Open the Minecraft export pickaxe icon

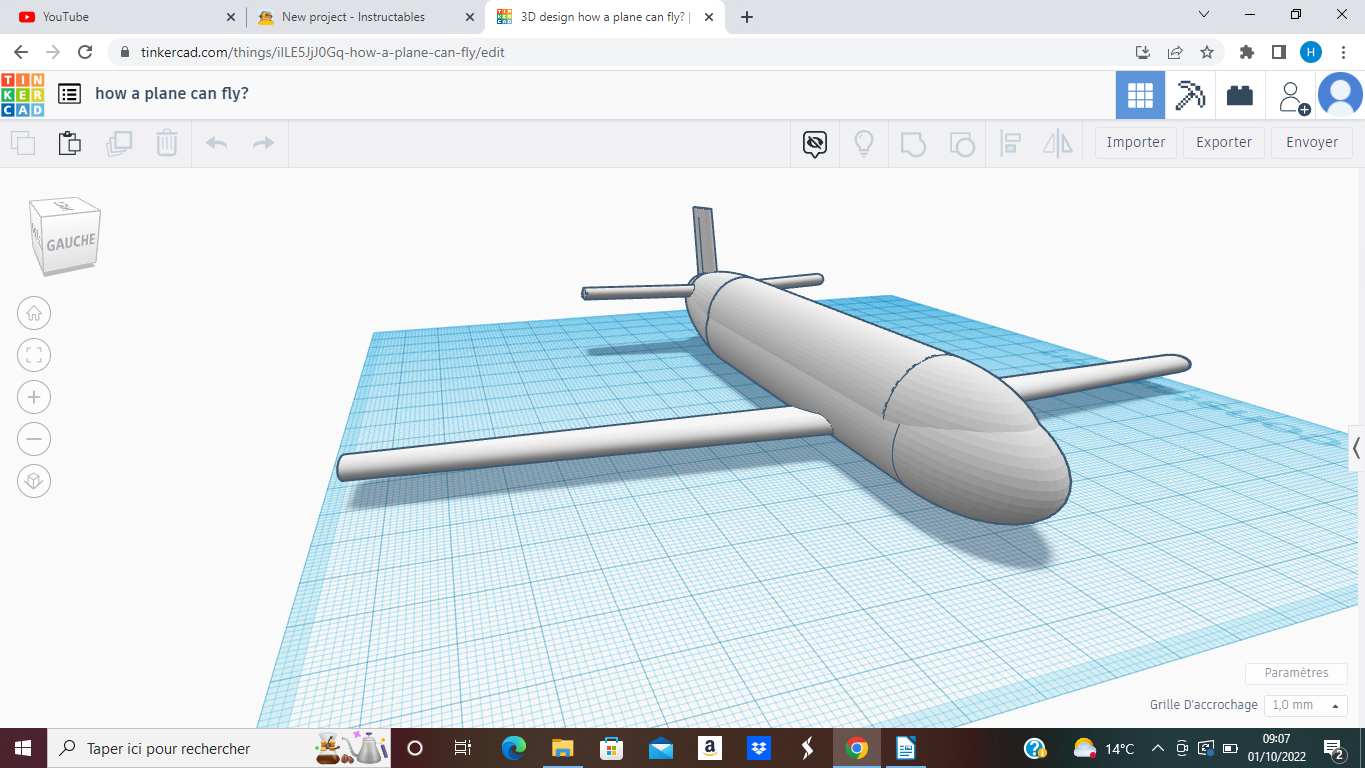point(1189,94)
